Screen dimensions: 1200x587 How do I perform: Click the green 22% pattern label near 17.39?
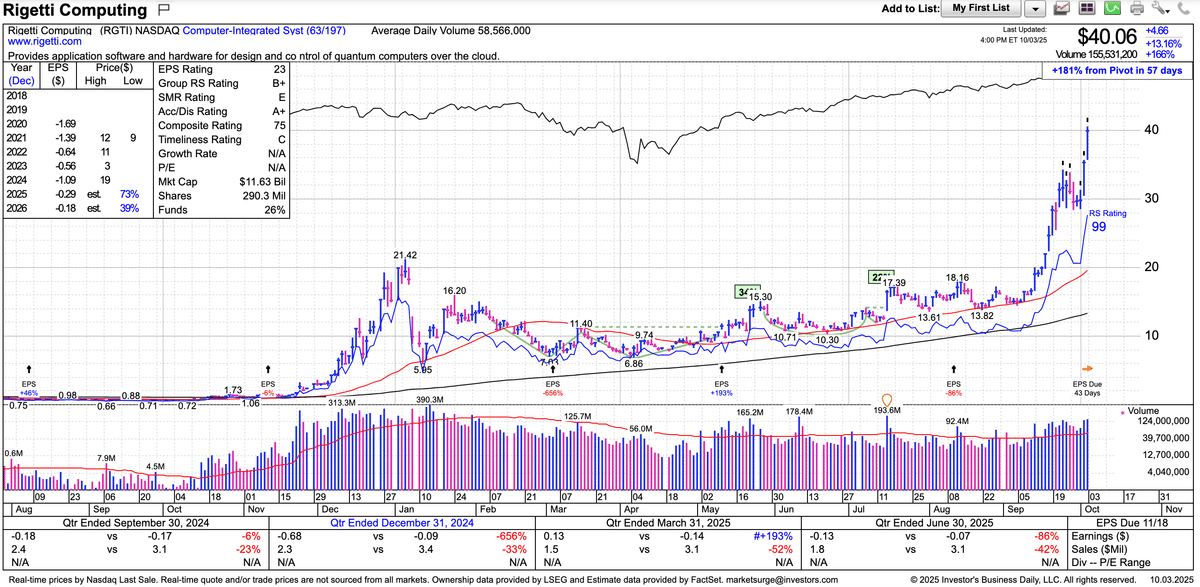(x=880, y=277)
